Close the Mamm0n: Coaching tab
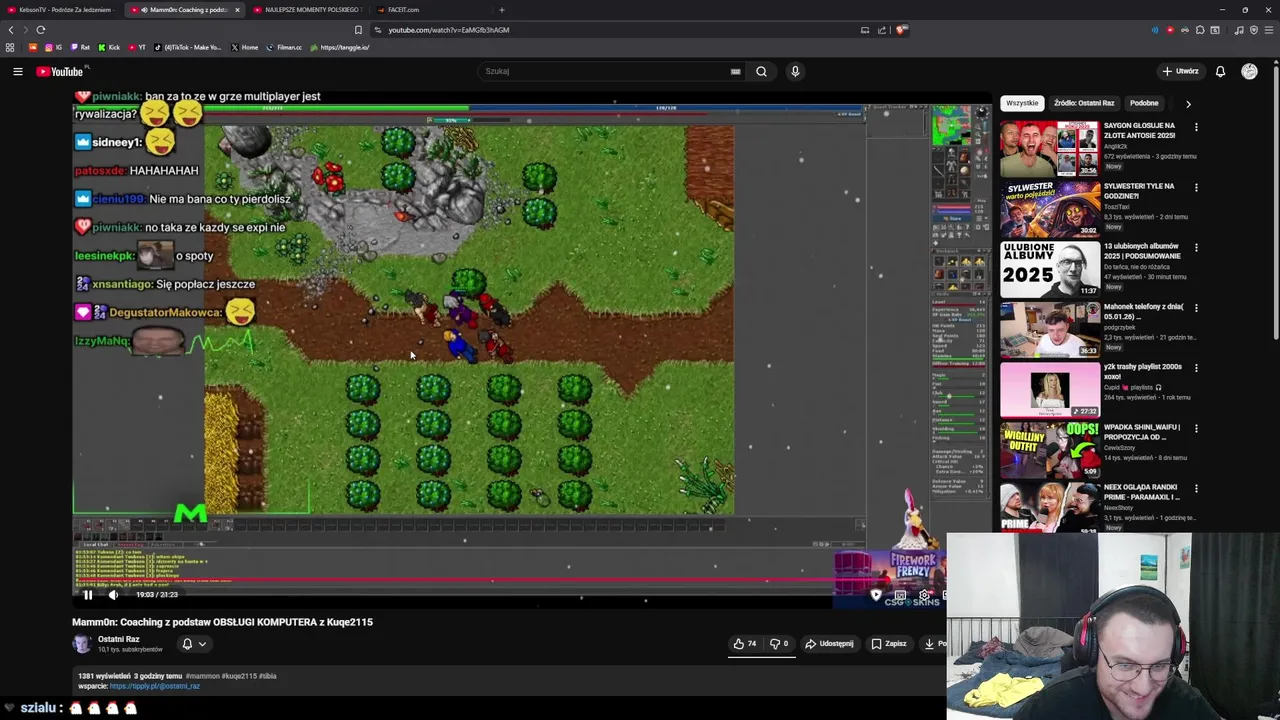This screenshot has width=1280, height=720. pos(237,10)
